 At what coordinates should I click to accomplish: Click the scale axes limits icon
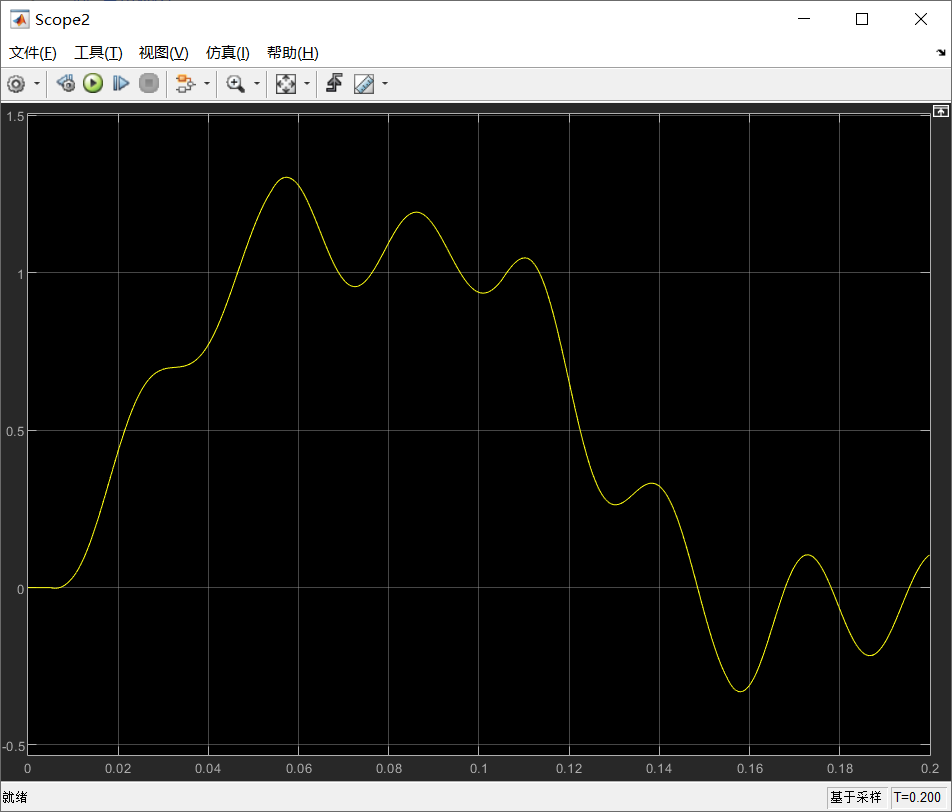coord(286,84)
